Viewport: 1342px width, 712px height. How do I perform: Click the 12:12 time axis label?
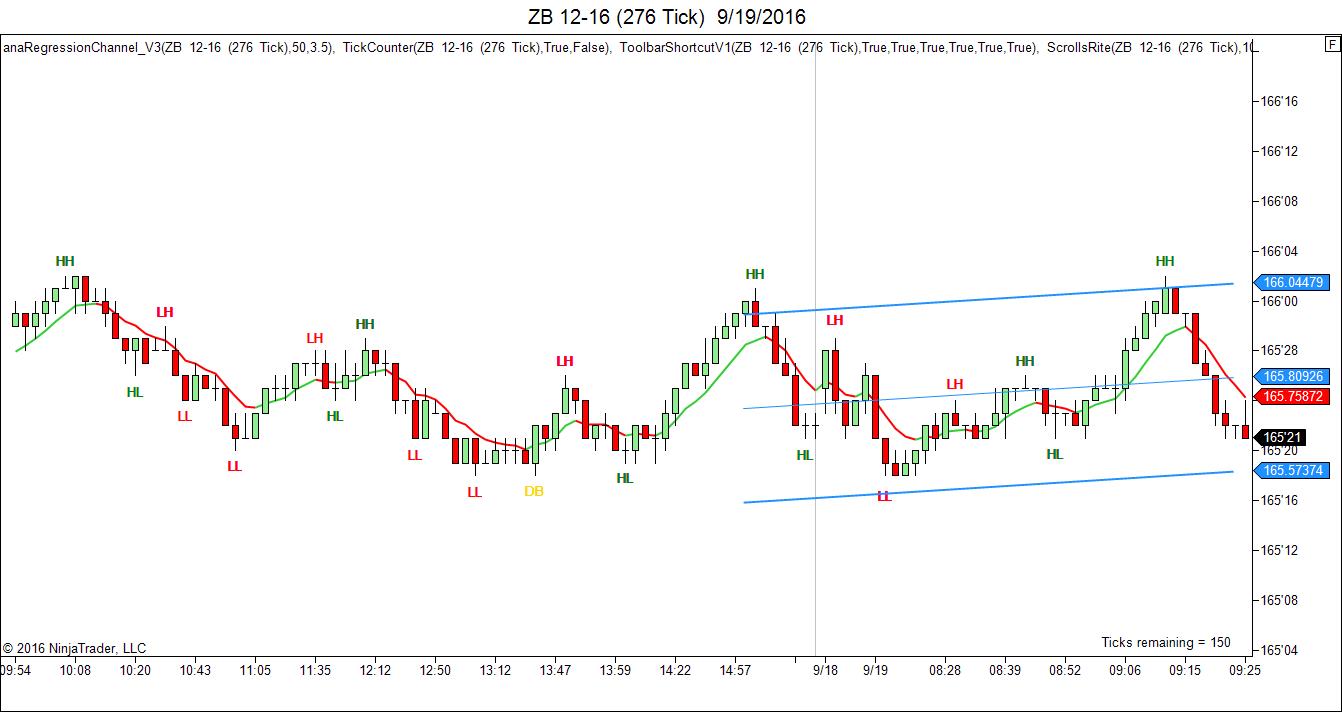[x=375, y=670]
